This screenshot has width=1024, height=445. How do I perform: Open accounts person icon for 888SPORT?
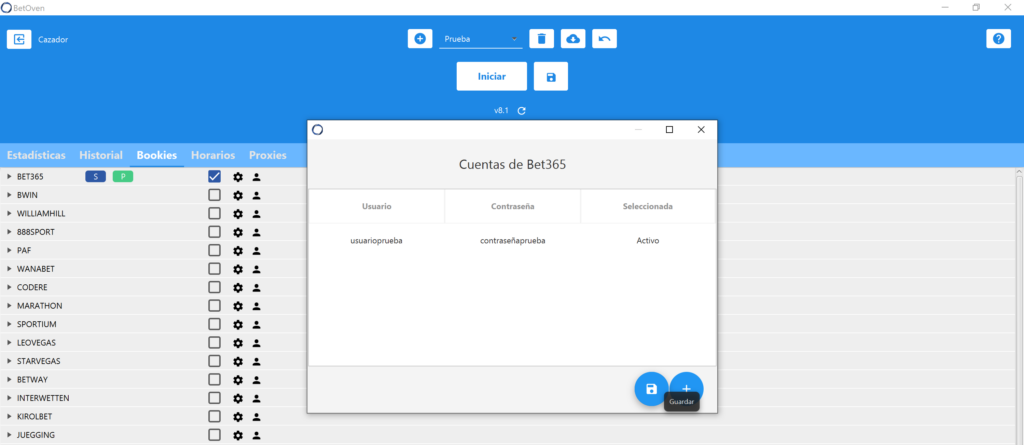[x=257, y=232]
